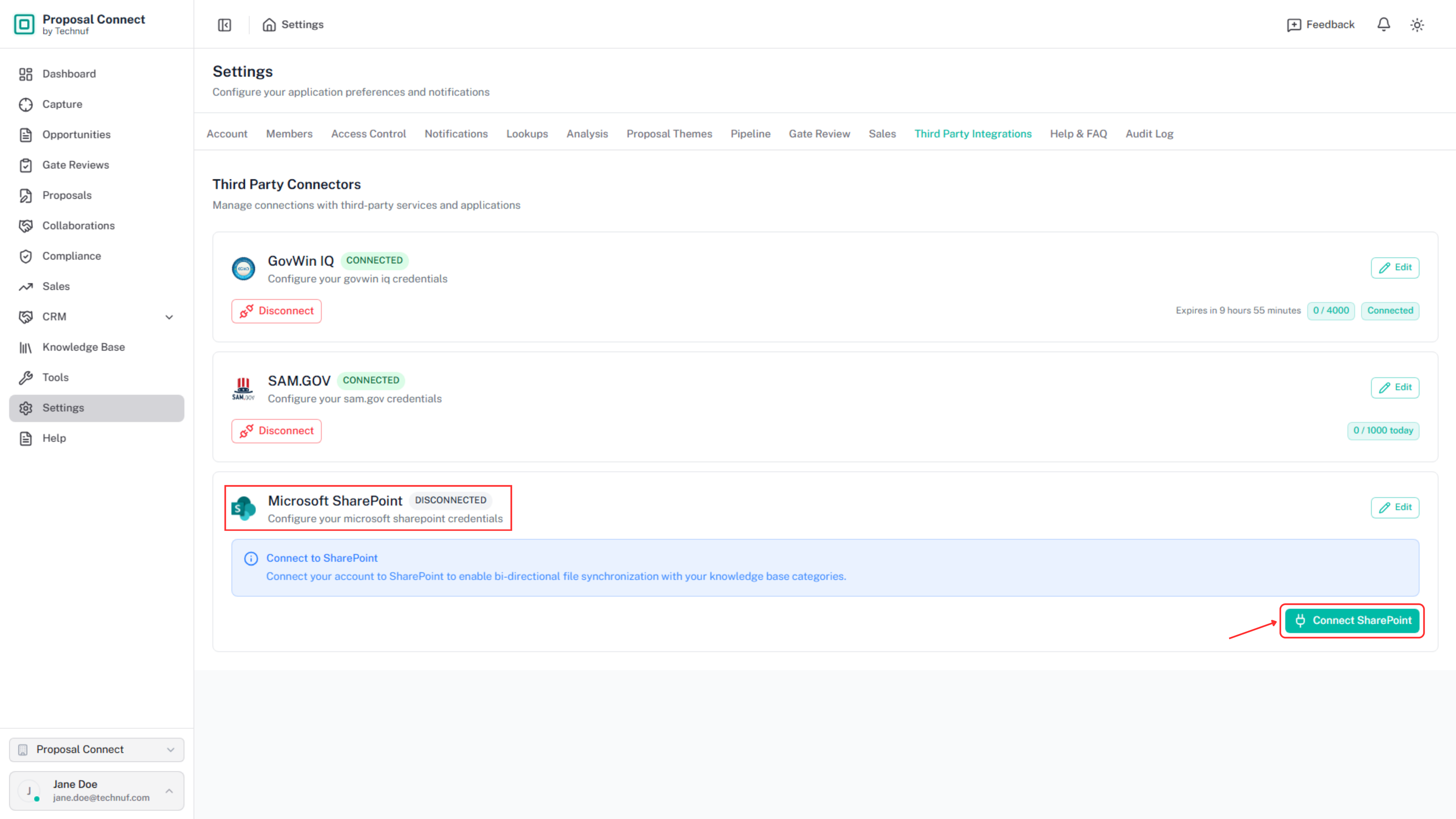Viewport: 1456px width, 819px height.
Task: Open the Audit Log tab
Action: coord(1149,134)
